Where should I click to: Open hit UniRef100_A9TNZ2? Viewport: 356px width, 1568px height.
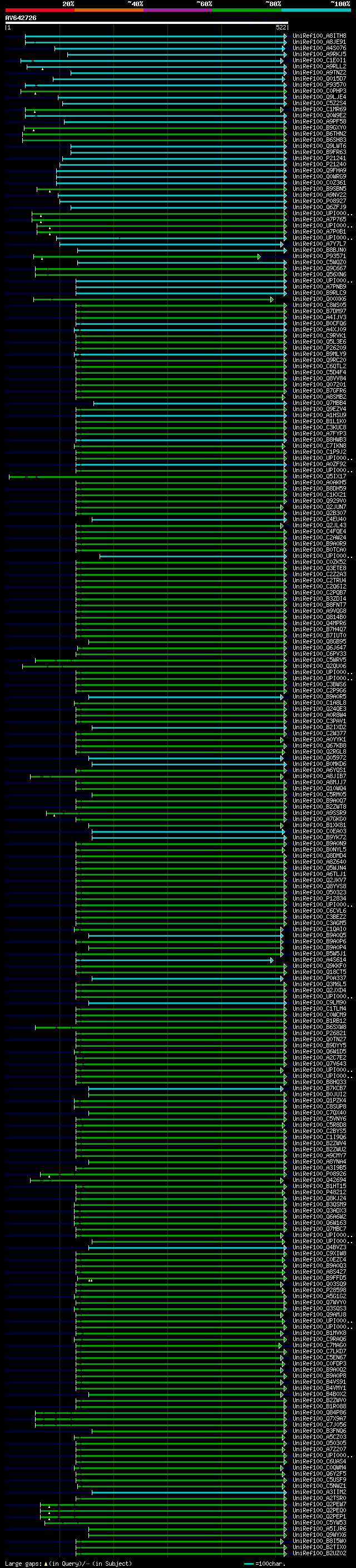coord(319,72)
